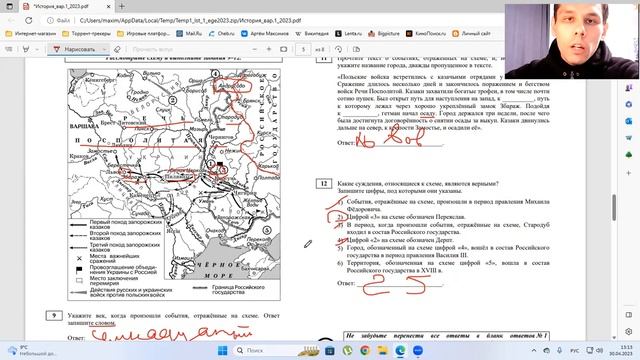Click the question number 9 box
The height and width of the screenshot is (360, 640).
pyautogui.click(x=54, y=316)
